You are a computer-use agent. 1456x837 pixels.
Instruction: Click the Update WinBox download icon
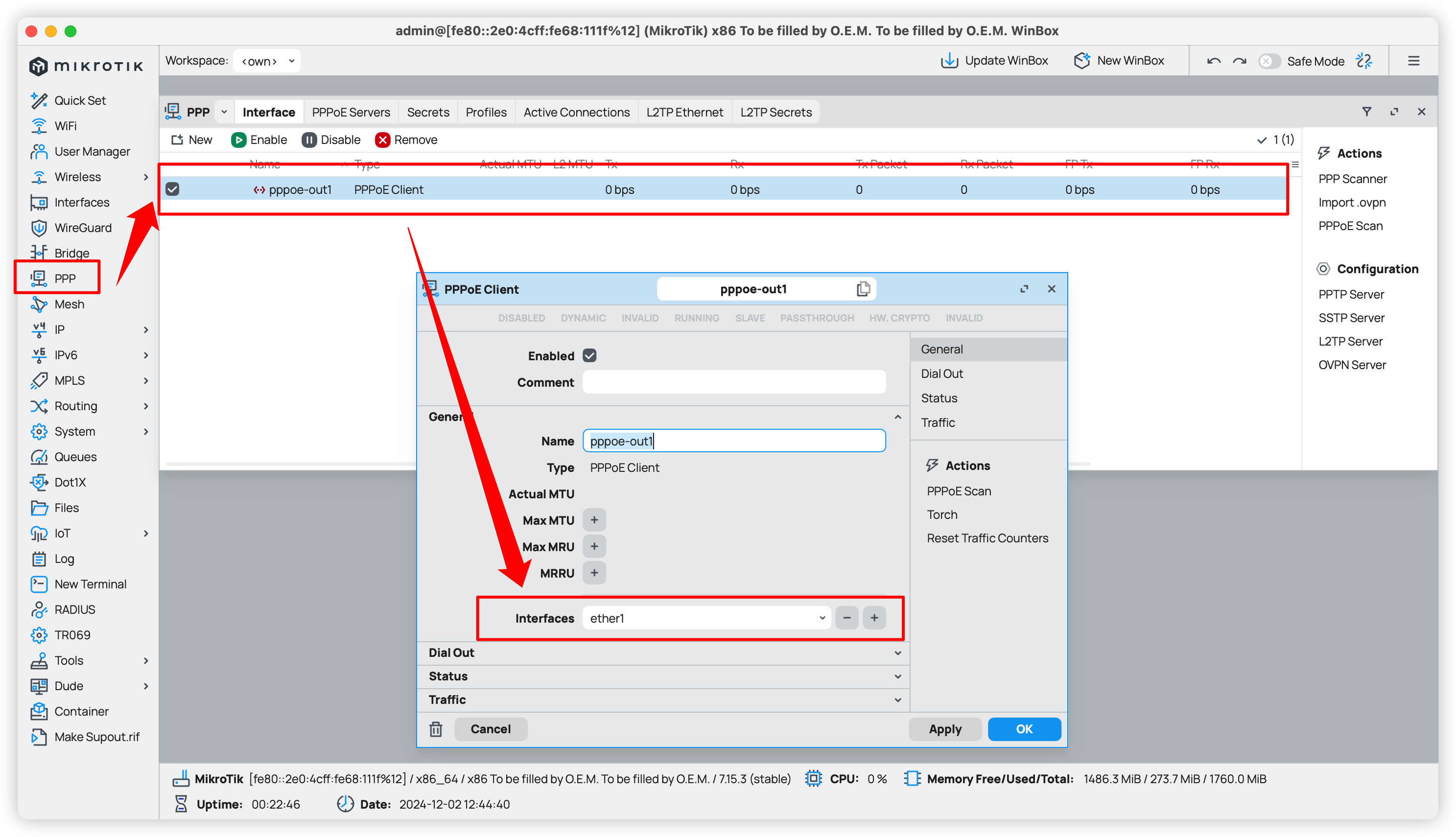[949, 61]
